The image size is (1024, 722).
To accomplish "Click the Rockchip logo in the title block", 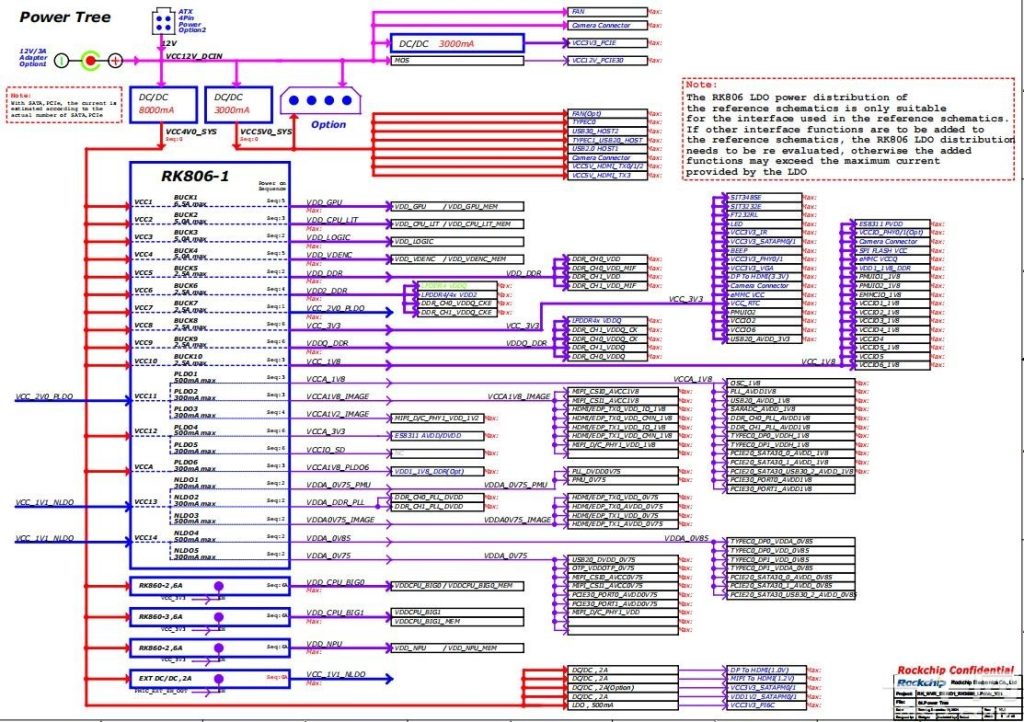I will click(921, 683).
